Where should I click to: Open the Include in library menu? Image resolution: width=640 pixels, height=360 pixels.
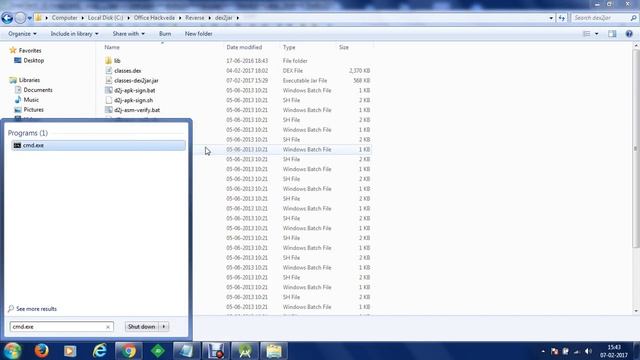[74, 34]
